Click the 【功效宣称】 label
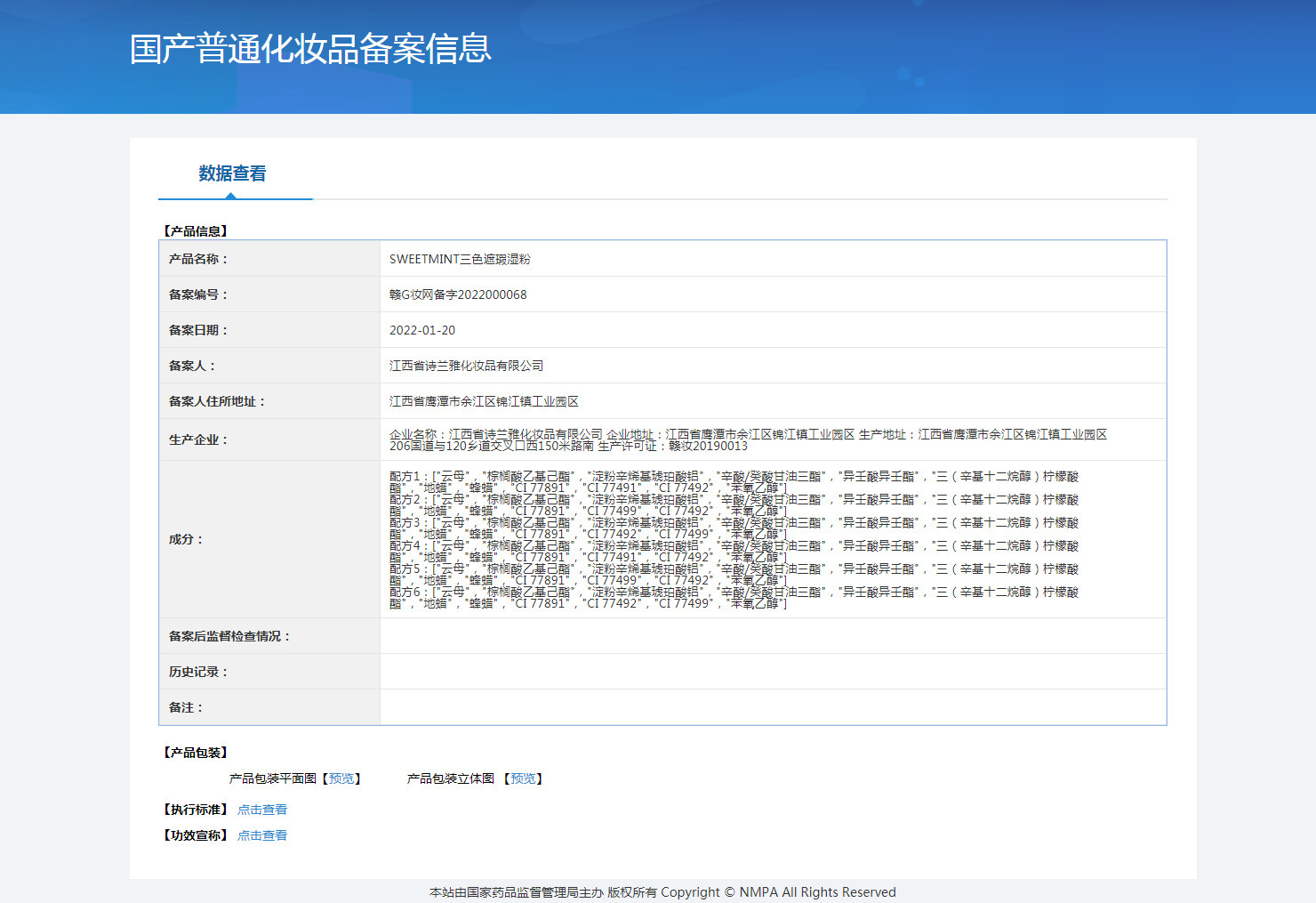This screenshot has width=1316, height=903. click(196, 835)
